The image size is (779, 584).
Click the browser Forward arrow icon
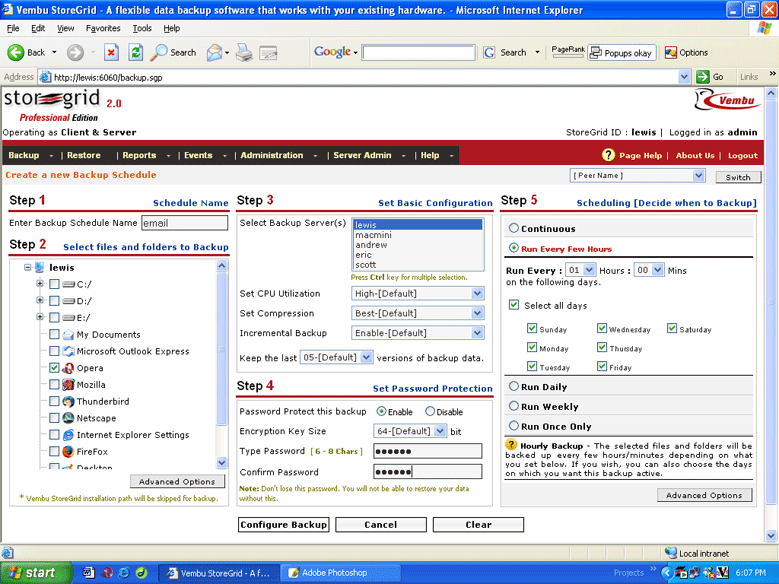click(x=76, y=52)
